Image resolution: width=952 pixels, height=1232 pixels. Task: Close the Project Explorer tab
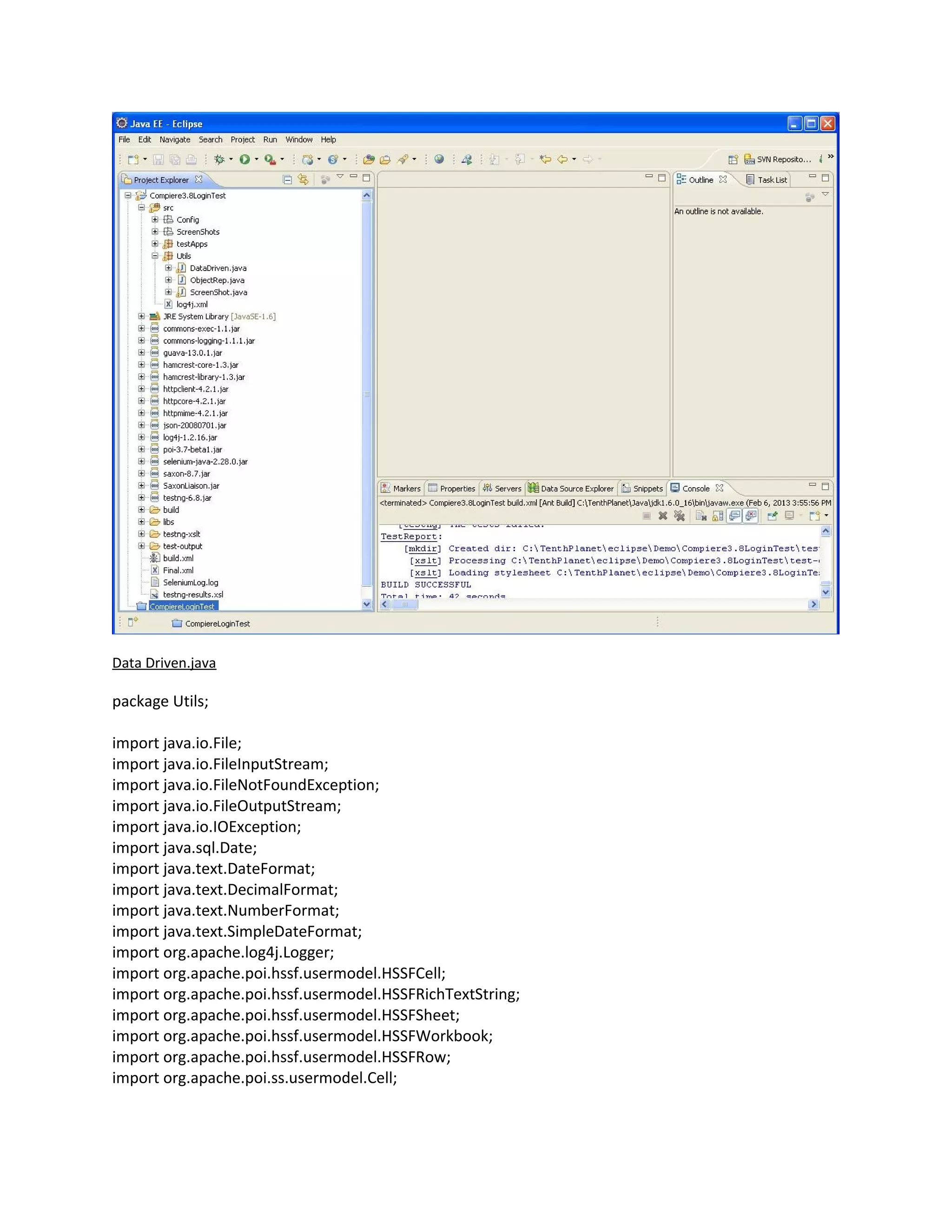tap(198, 179)
